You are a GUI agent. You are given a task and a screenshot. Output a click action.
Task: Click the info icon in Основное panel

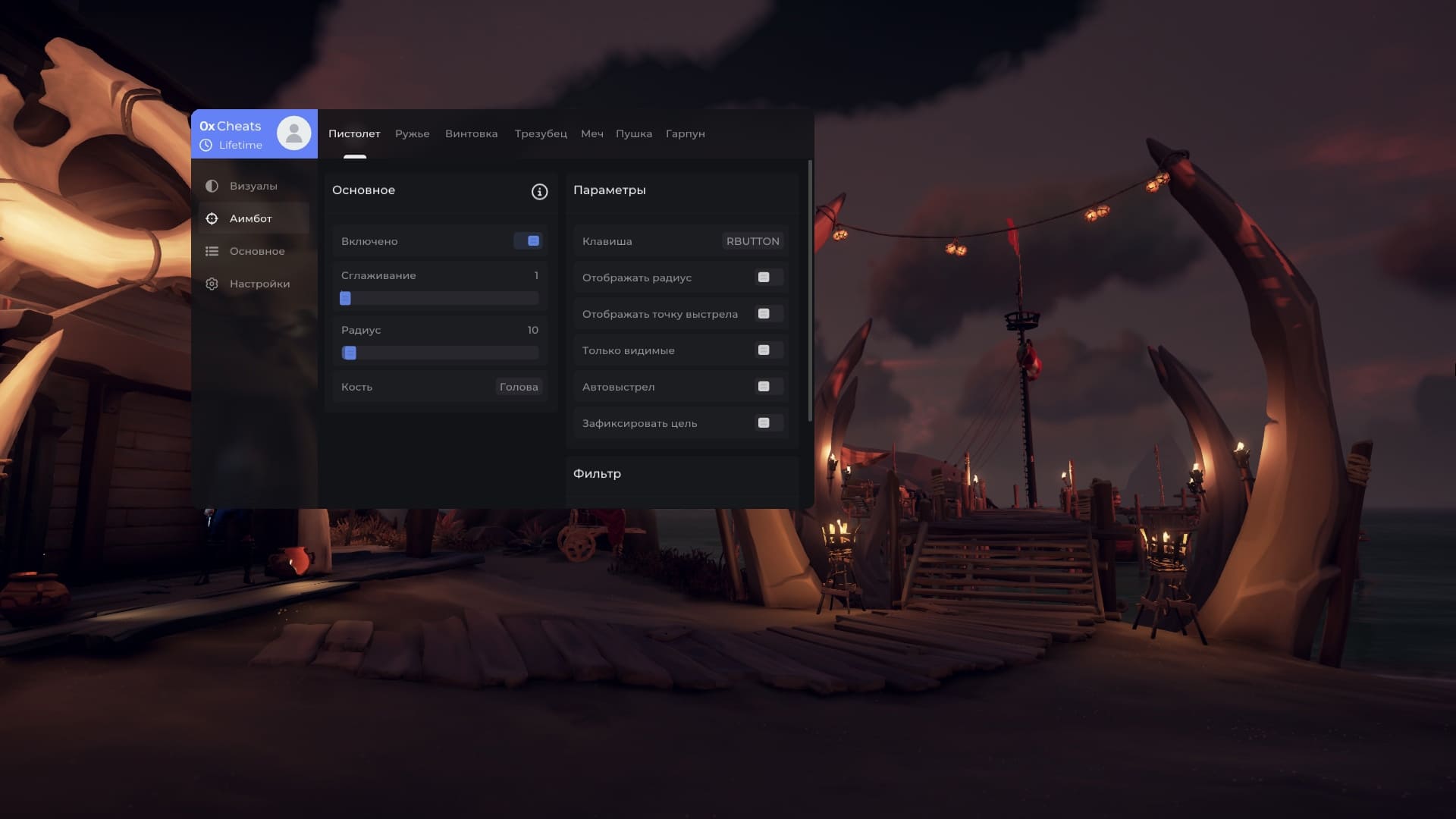(x=539, y=192)
